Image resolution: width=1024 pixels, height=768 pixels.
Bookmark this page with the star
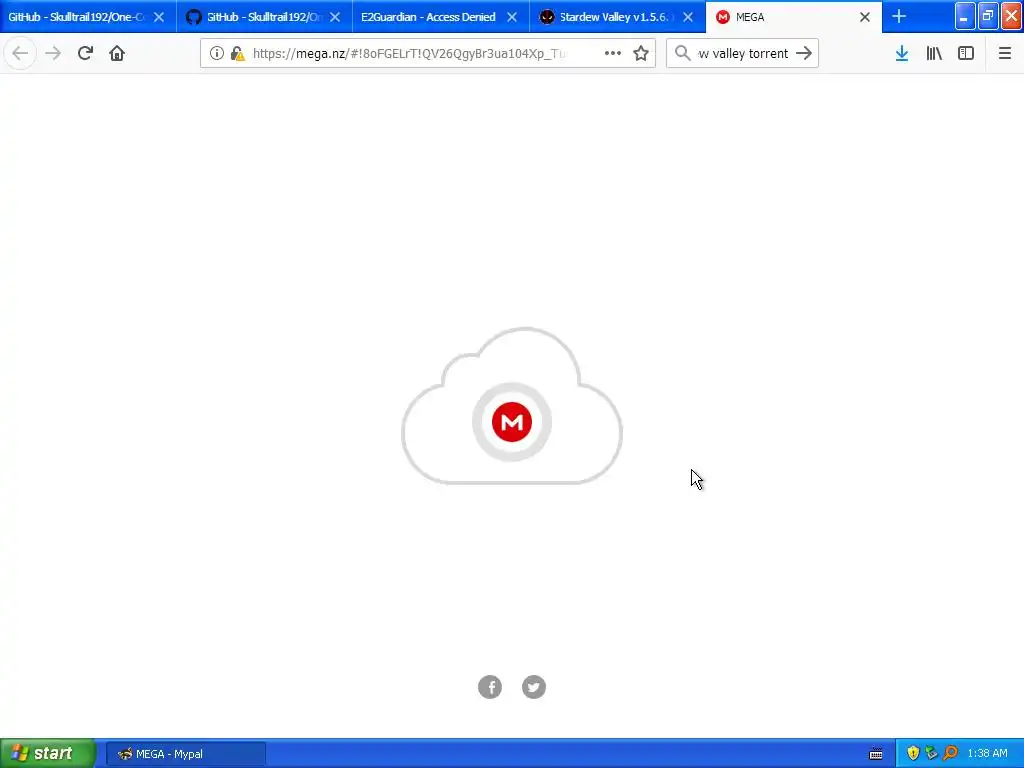[641, 54]
